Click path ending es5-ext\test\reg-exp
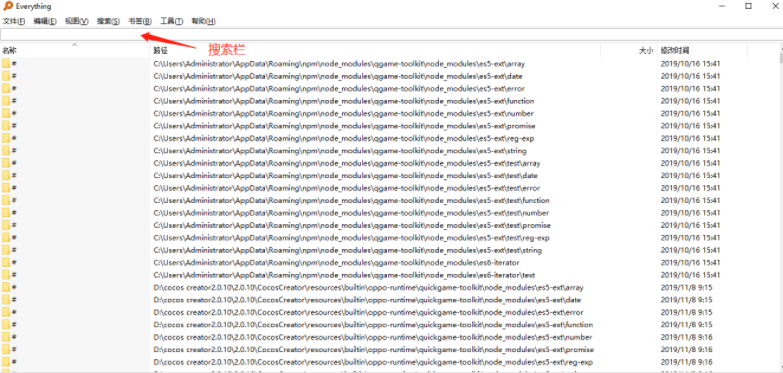Image resolution: width=783 pixels, height=373 pixels. (351, 238)
